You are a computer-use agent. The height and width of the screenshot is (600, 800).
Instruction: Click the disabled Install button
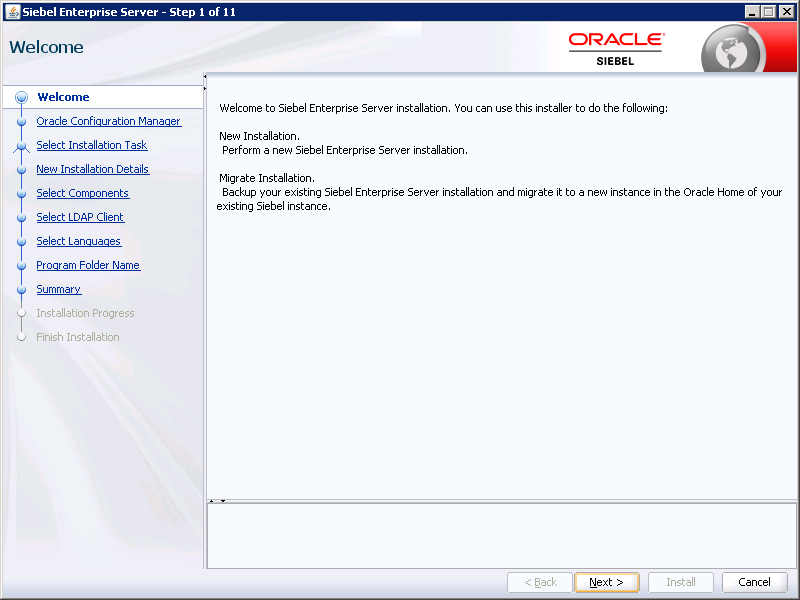[x=681, y=582]
